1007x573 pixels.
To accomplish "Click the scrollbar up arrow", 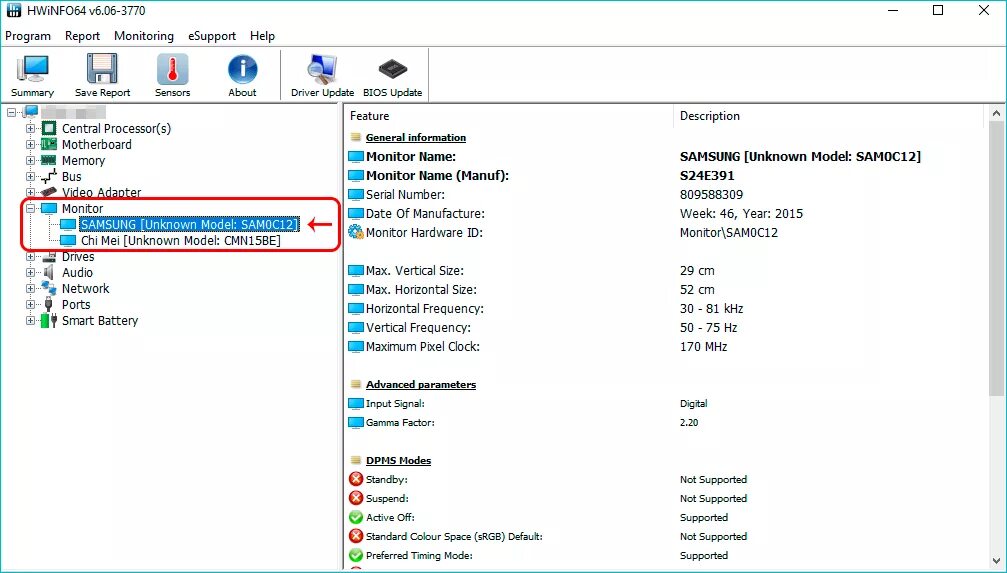I will pyautogui.click(x=996, y=114).
